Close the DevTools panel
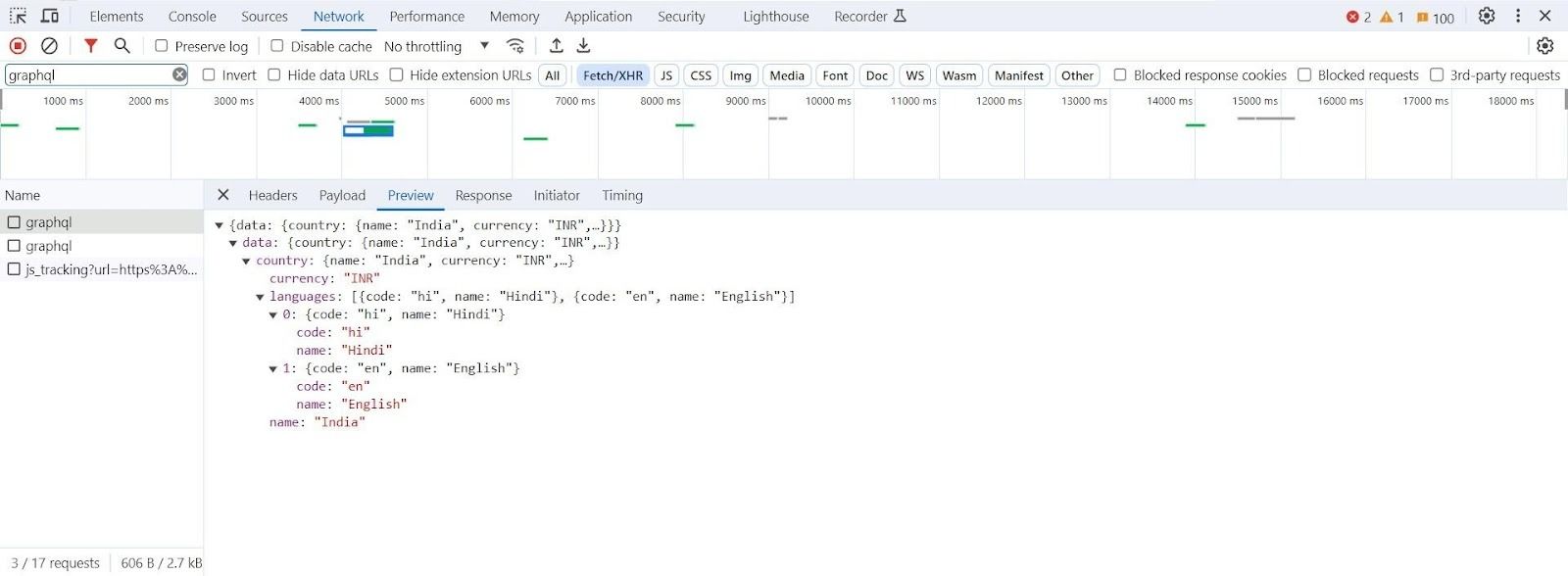Screen dimensions: 1568x576 click(1545, 16)
